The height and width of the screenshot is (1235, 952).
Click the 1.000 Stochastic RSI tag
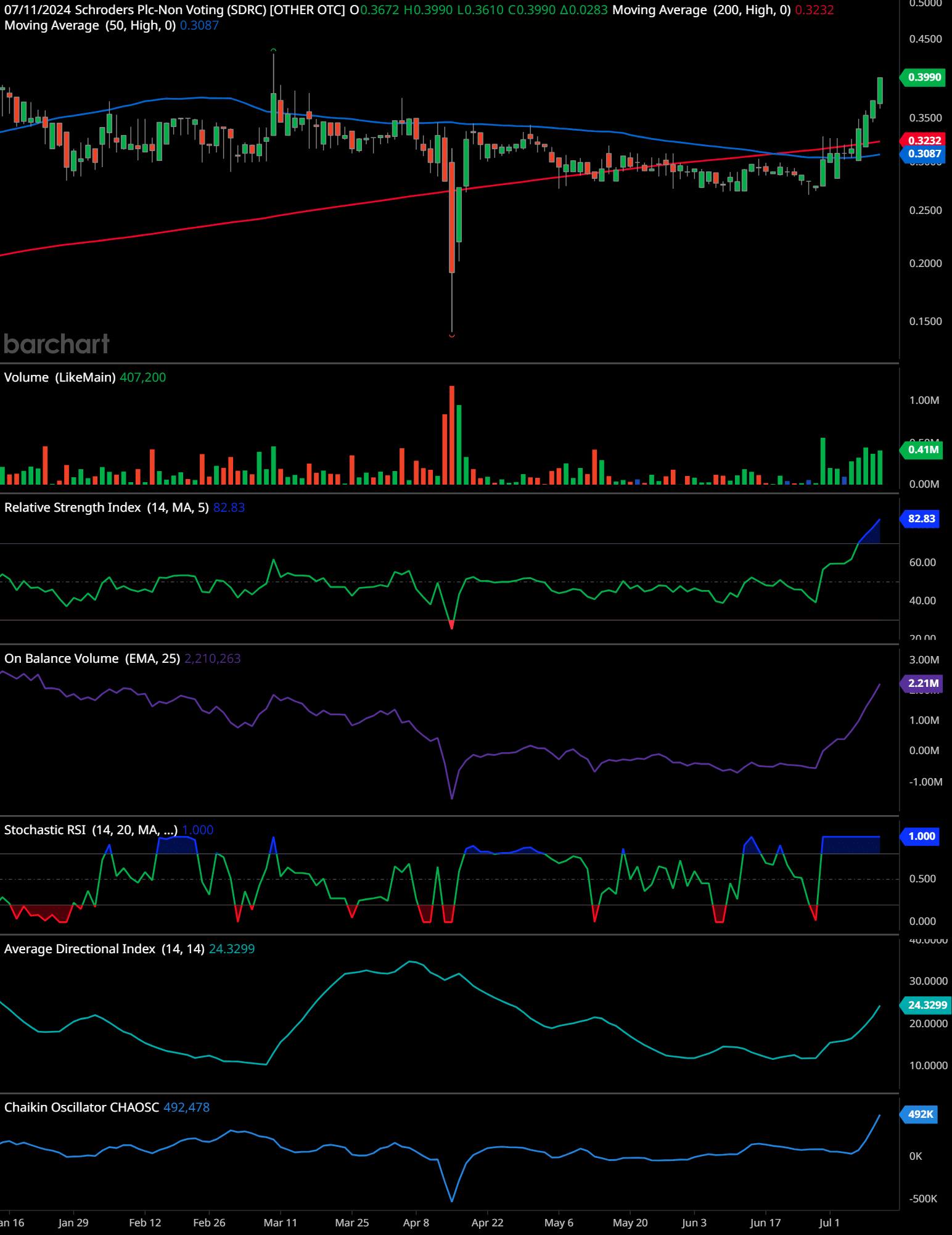pyautogui.click(x=920, y=836)
